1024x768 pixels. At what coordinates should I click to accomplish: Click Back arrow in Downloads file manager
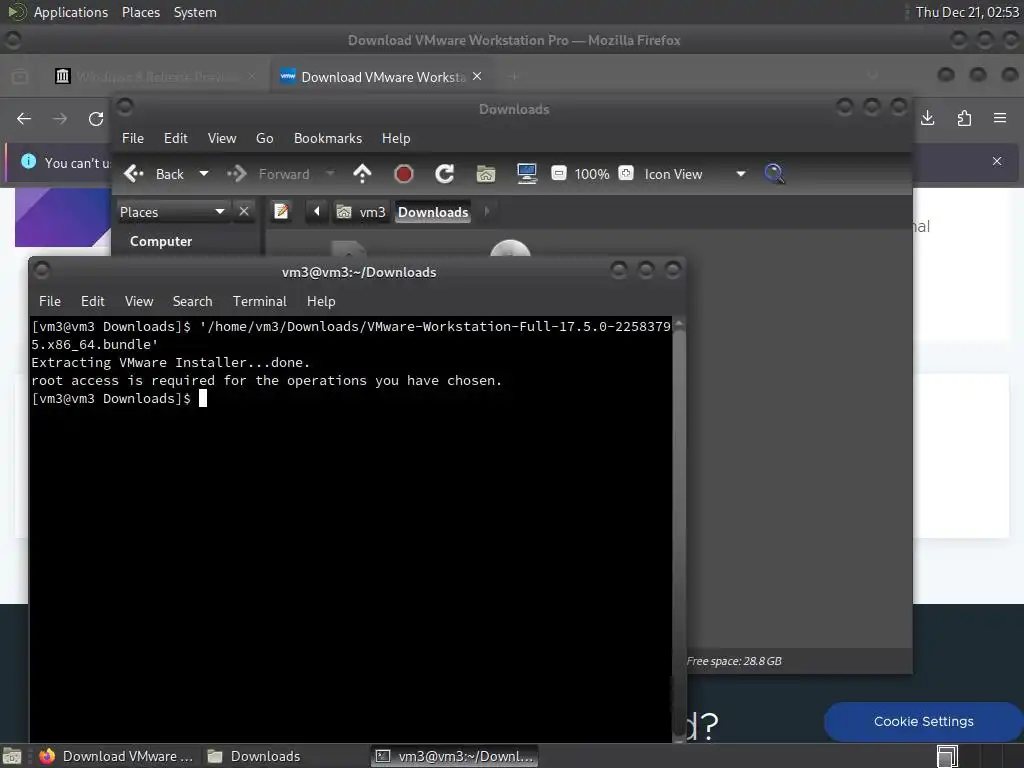[x=153, y=174]
